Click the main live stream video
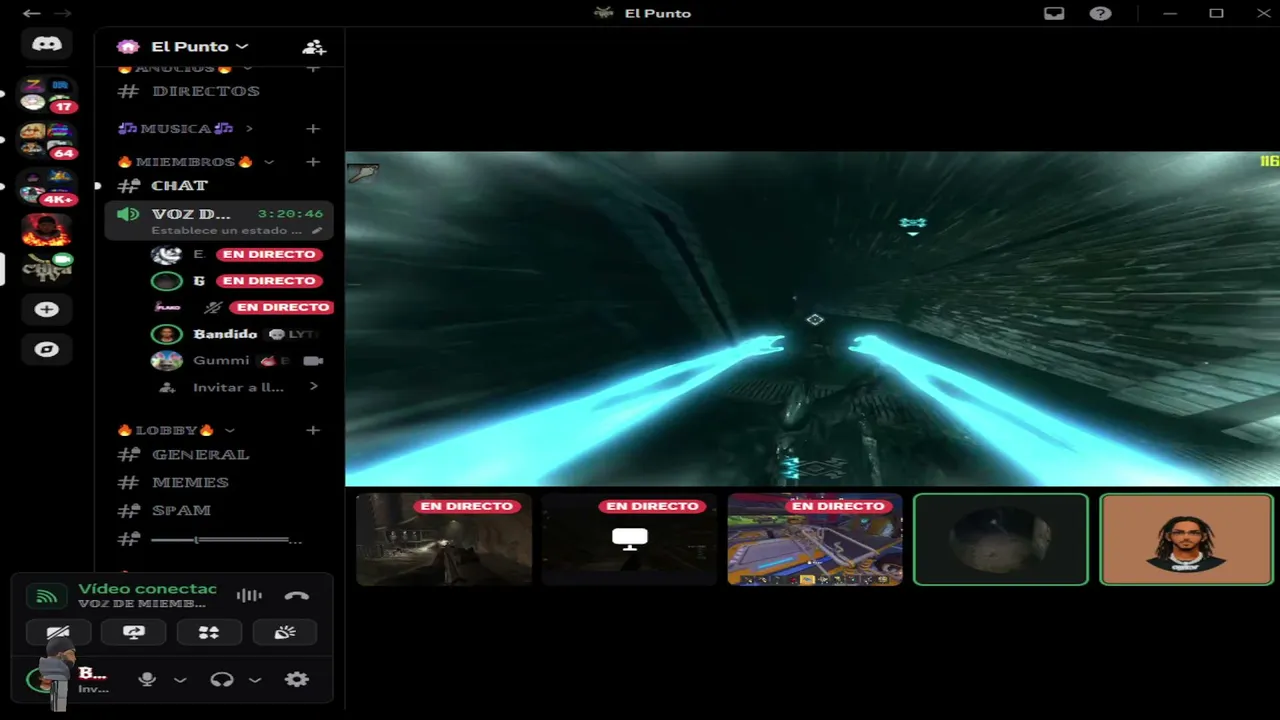The image size is (1280, 720). [812, 319]
